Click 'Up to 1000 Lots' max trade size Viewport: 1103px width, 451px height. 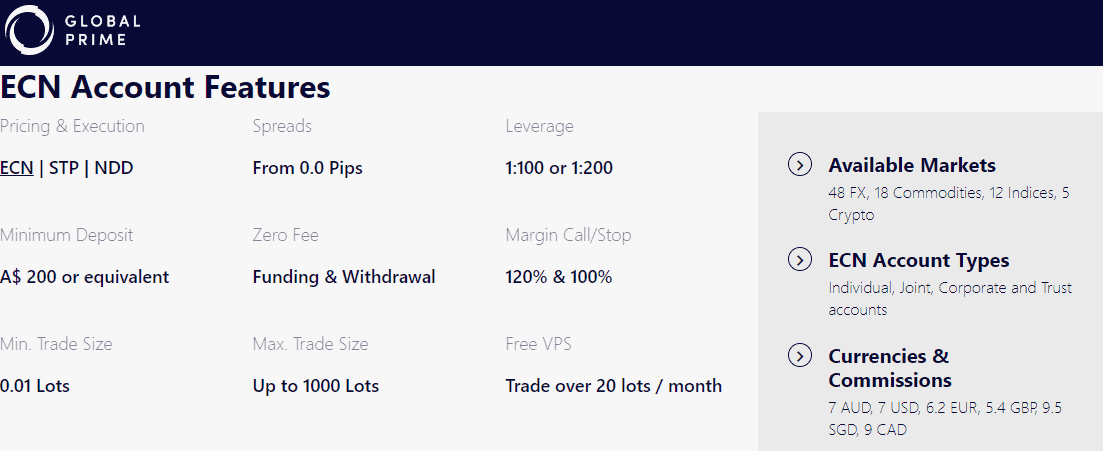[x=316, y=386]
